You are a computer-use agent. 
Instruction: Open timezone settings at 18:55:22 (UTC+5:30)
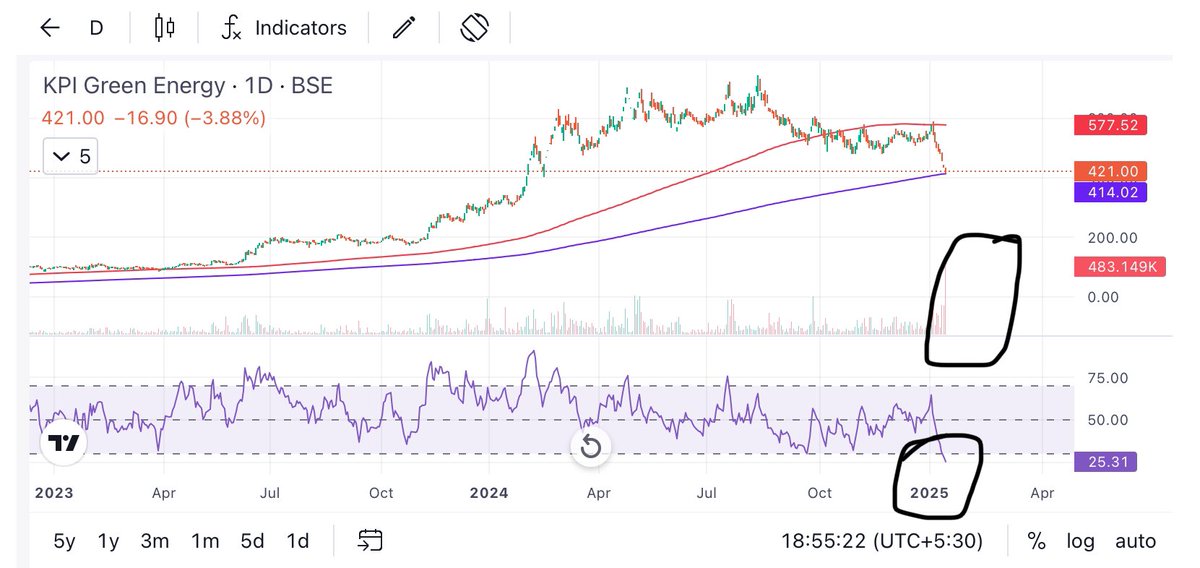point(882,541)
